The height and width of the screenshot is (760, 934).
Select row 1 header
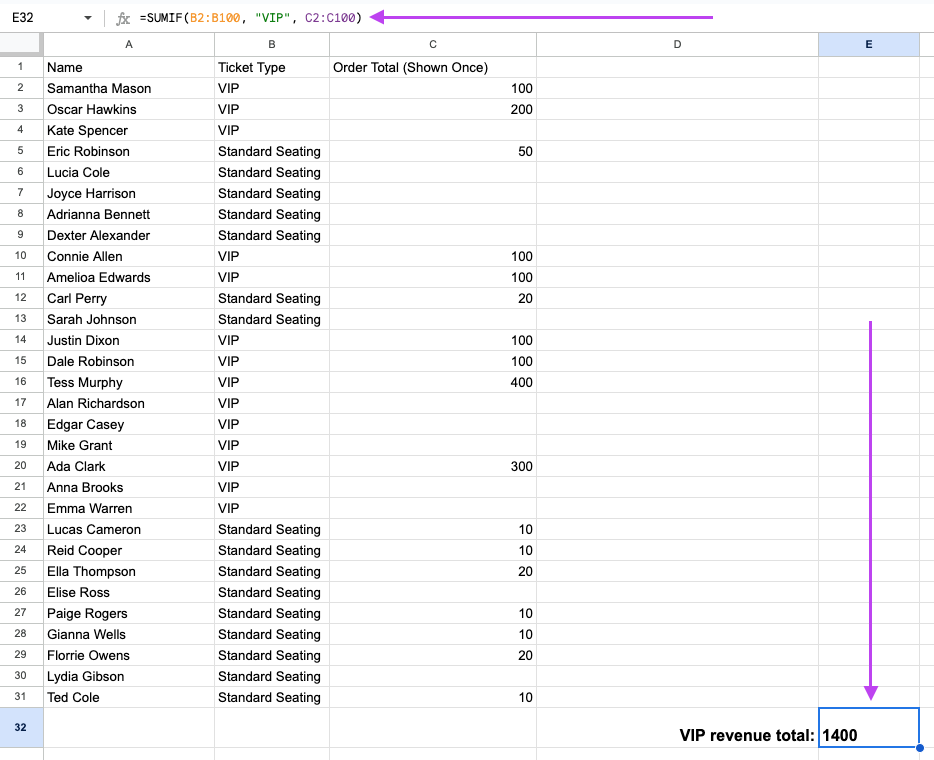pyautogui.click(x=21, y=67)
